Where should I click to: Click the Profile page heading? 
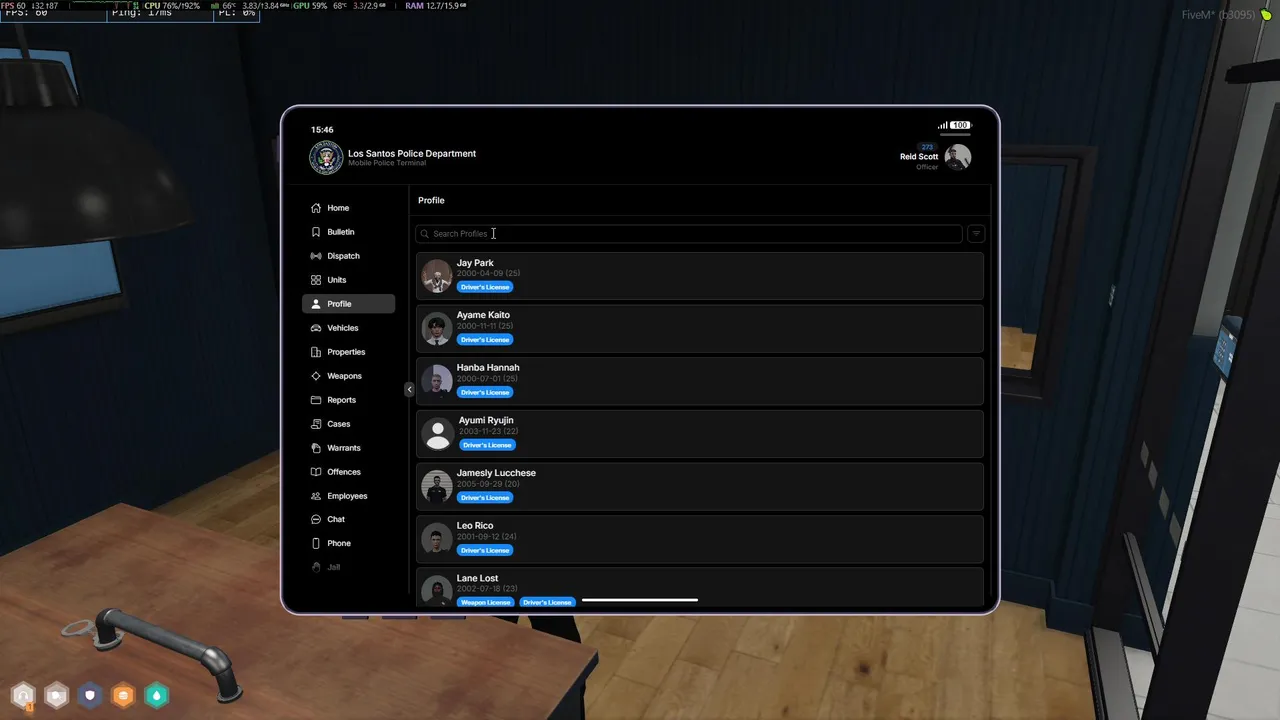pos(431,200)
